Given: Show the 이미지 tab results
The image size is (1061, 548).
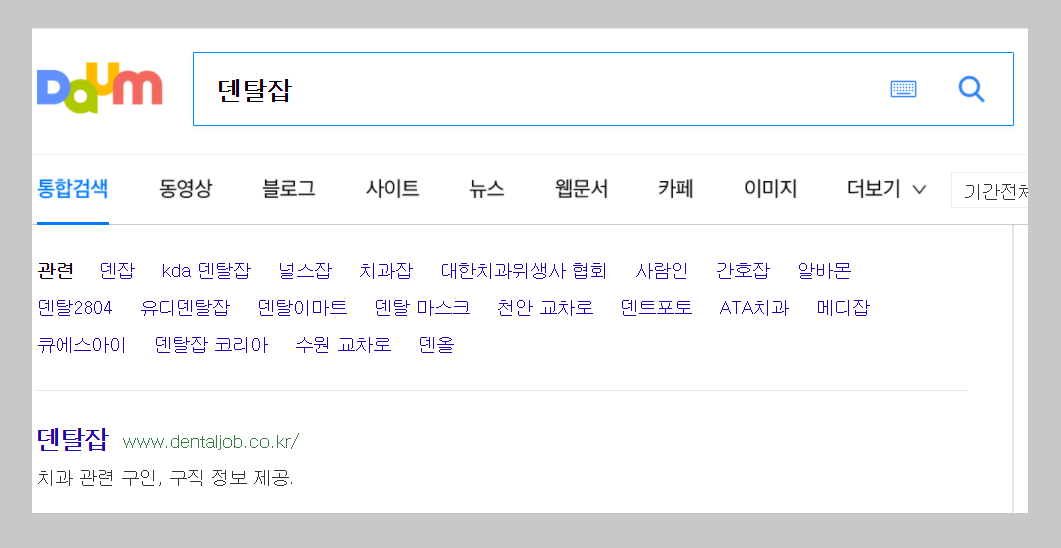Looking at the screenshot, I should click(x=770, y=188).
